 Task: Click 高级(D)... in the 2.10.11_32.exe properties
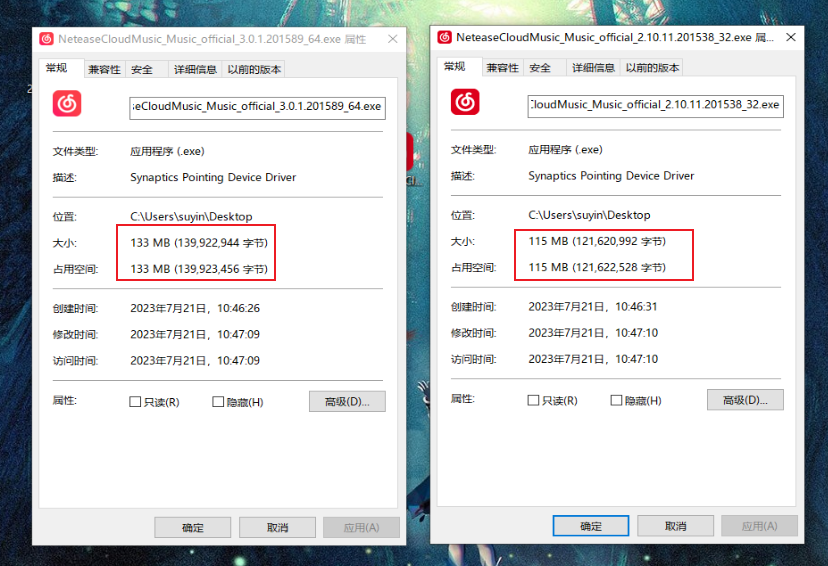tap(745, 400)
